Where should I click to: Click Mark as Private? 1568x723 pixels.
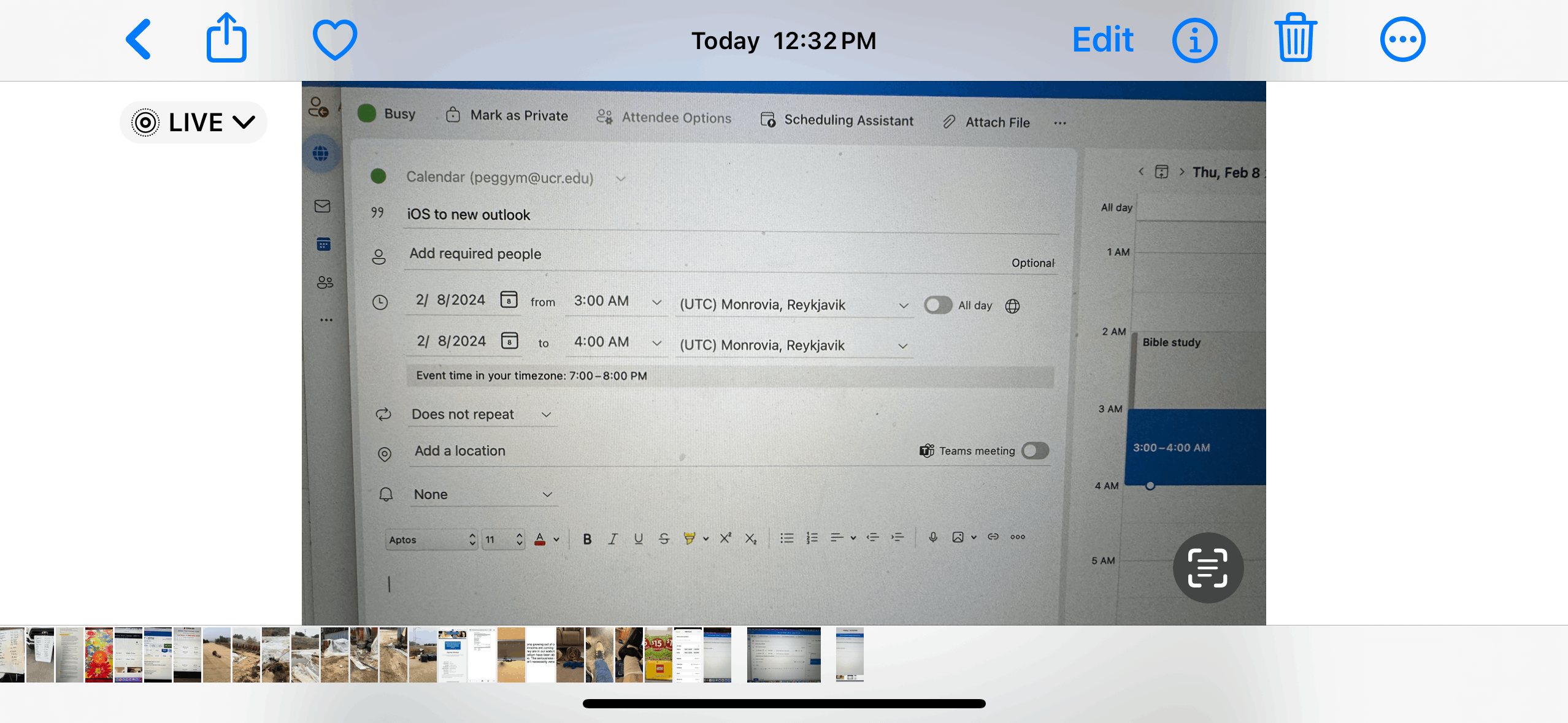coord(507,115)
